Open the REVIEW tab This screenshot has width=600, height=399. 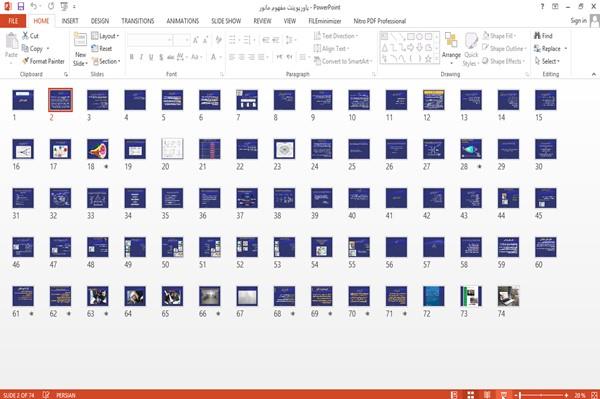[262, 21]
